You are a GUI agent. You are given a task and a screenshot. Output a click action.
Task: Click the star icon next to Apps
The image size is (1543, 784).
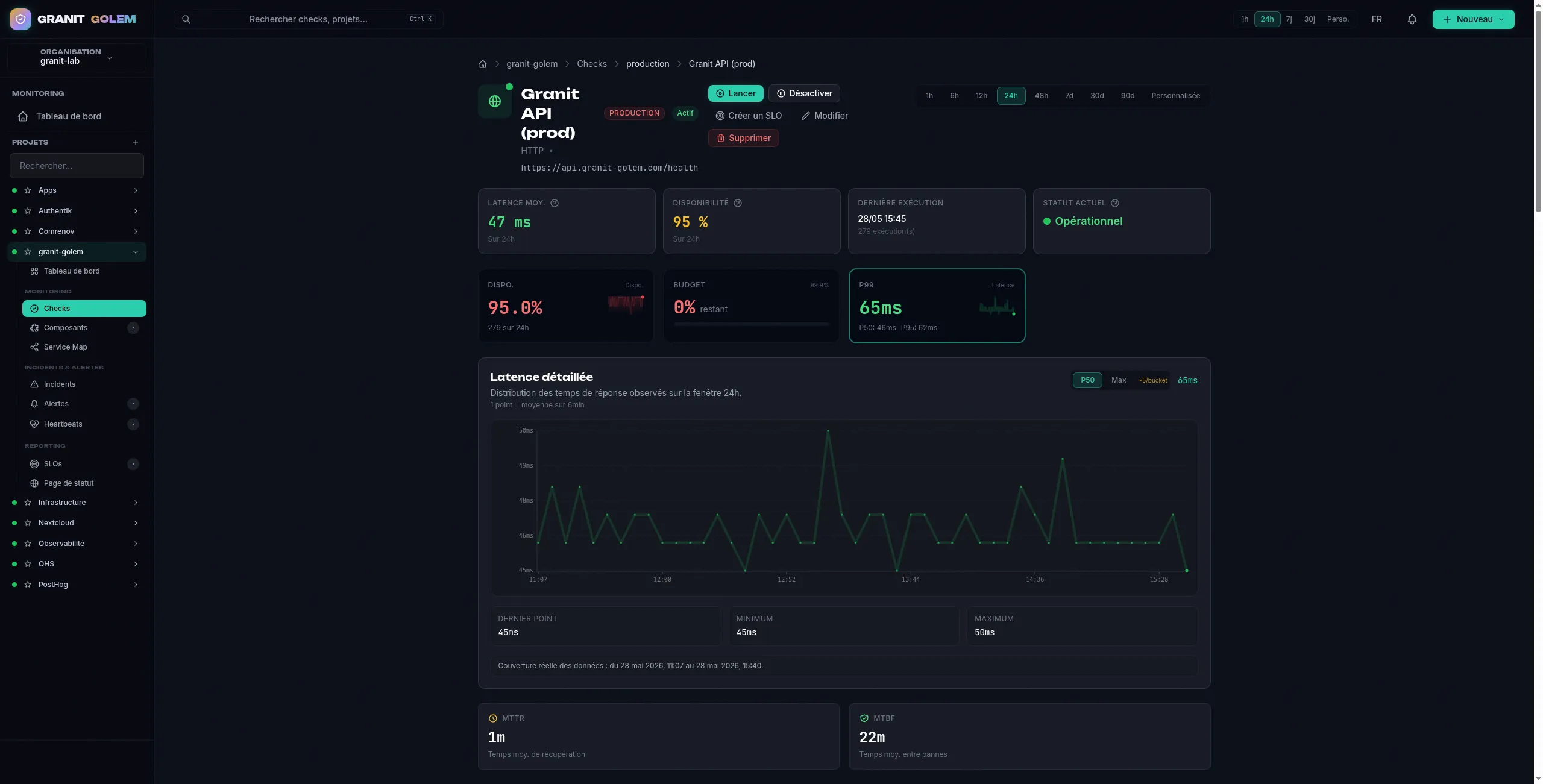(28, 190)
